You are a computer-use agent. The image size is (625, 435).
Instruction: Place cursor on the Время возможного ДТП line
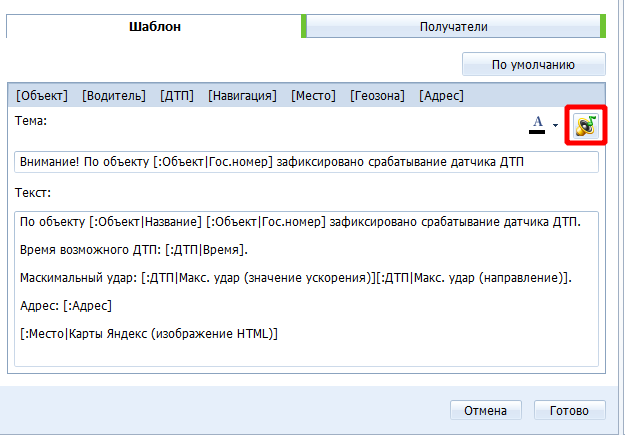coord(134,249)
